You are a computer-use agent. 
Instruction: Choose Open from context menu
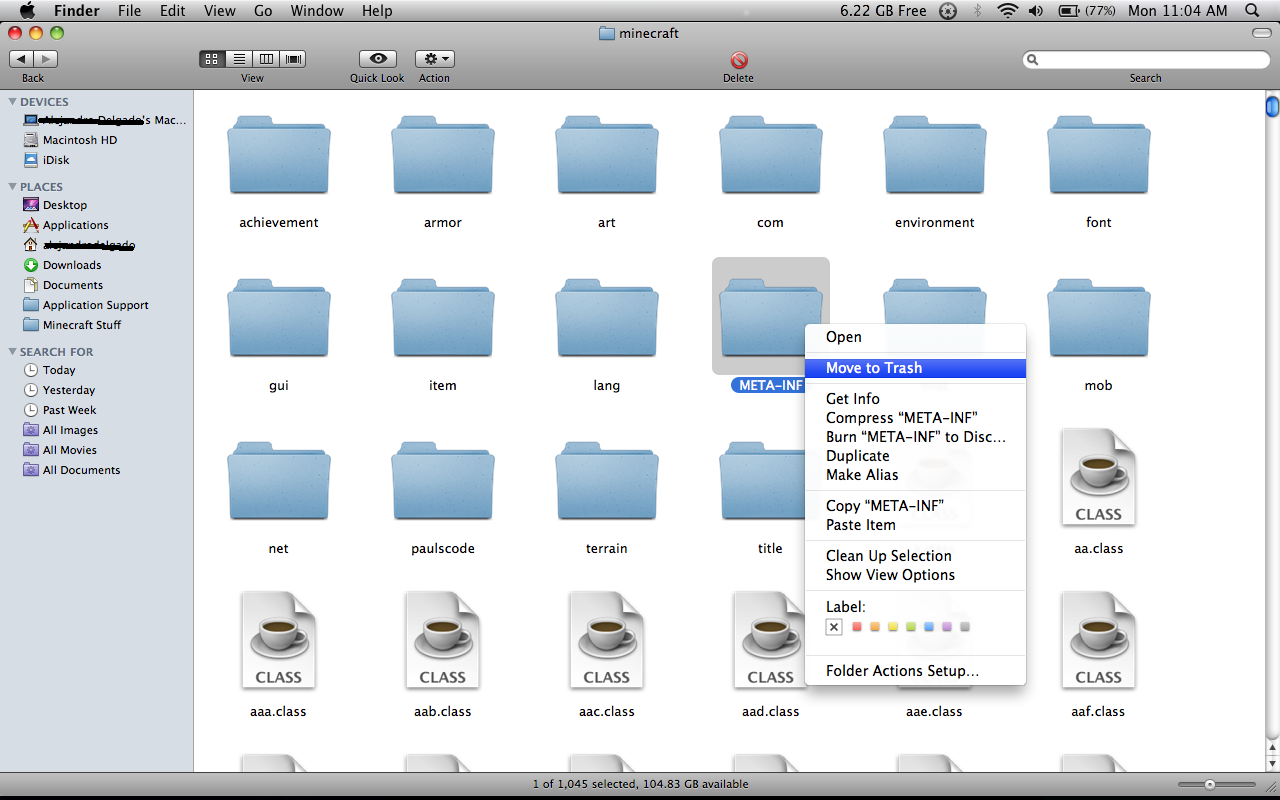coord(915,337)
